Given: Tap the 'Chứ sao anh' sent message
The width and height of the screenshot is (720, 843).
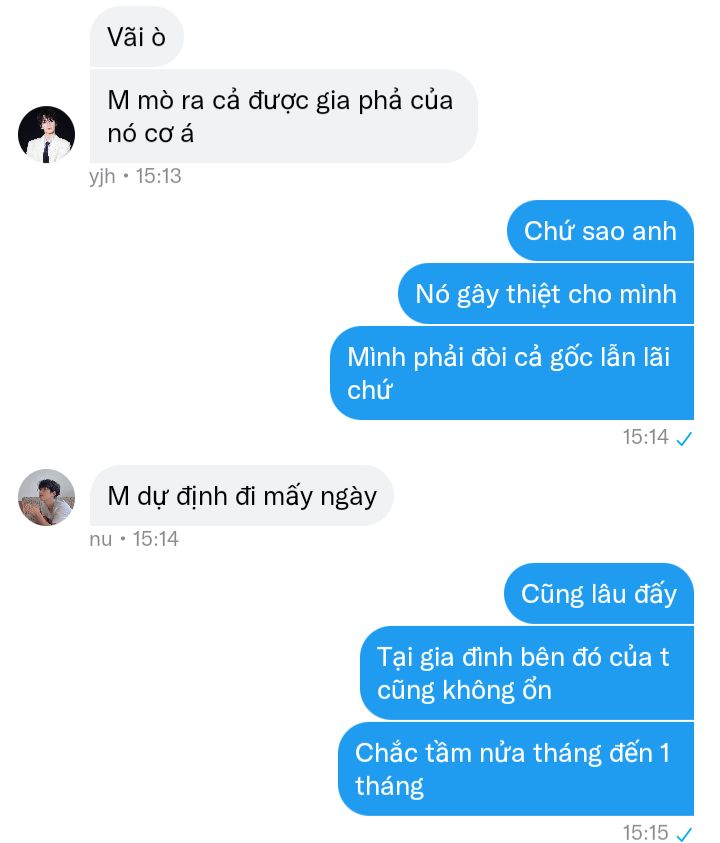Looking at the screenshot, I should tap(600, 231).
